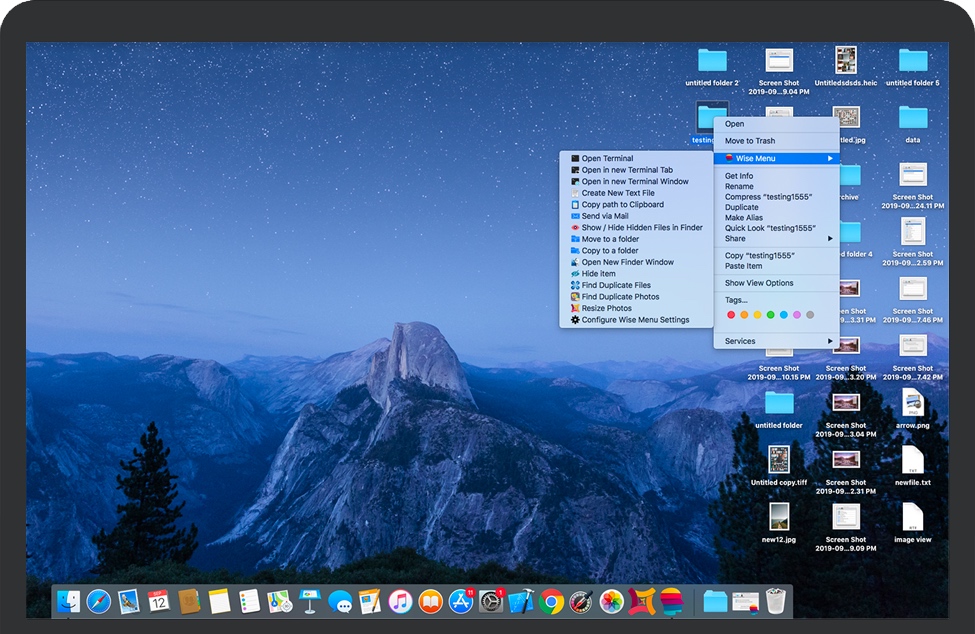Open Google Chrome from the dock
The width and height of the screenshot is (975, 634).
click(551, 601)
